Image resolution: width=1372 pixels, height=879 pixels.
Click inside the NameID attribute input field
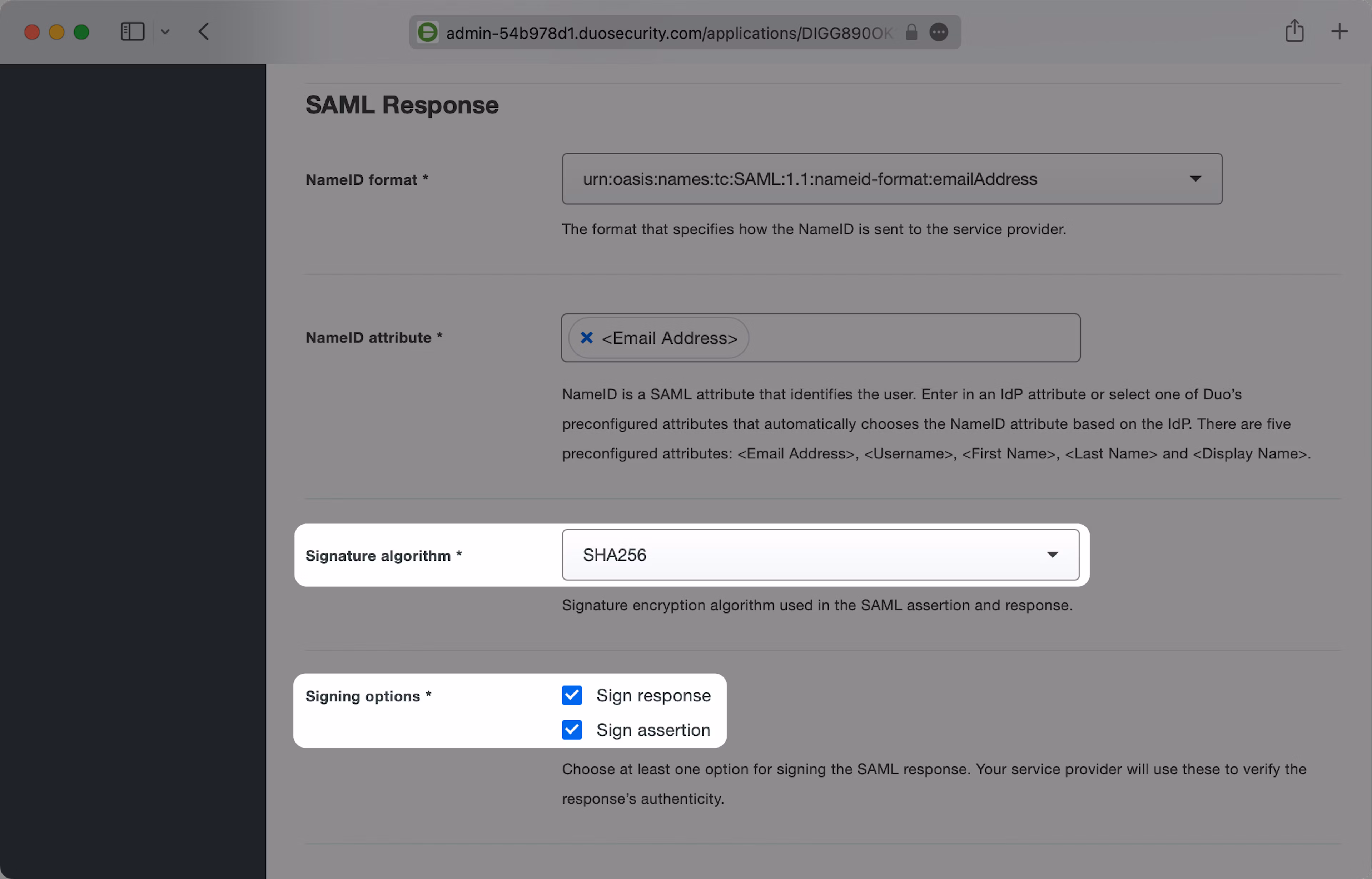point(913,338)
